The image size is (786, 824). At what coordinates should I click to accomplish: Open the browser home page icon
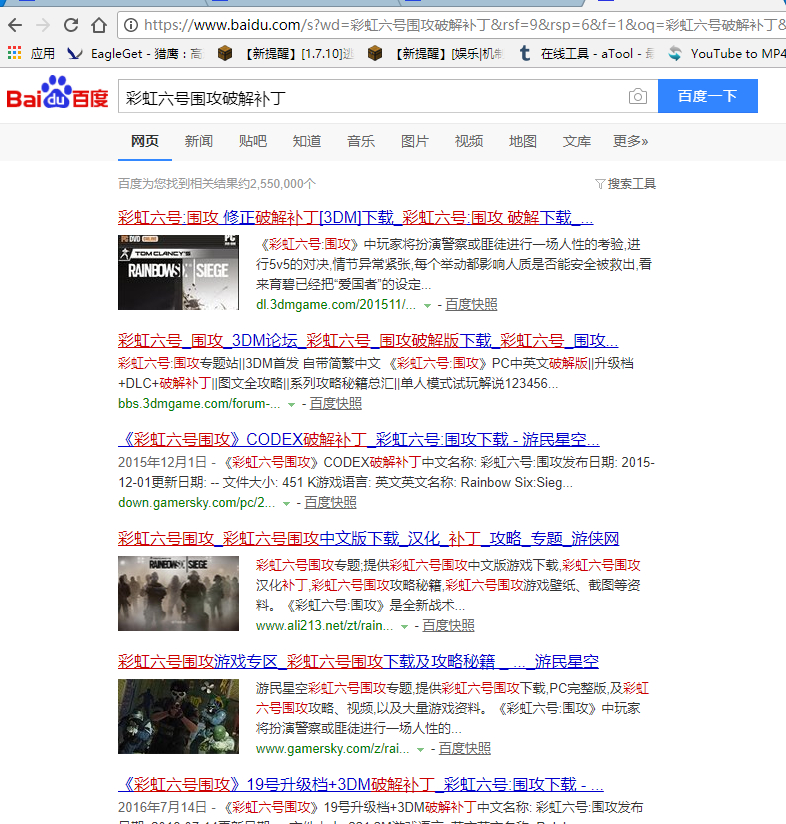[99, 25]
